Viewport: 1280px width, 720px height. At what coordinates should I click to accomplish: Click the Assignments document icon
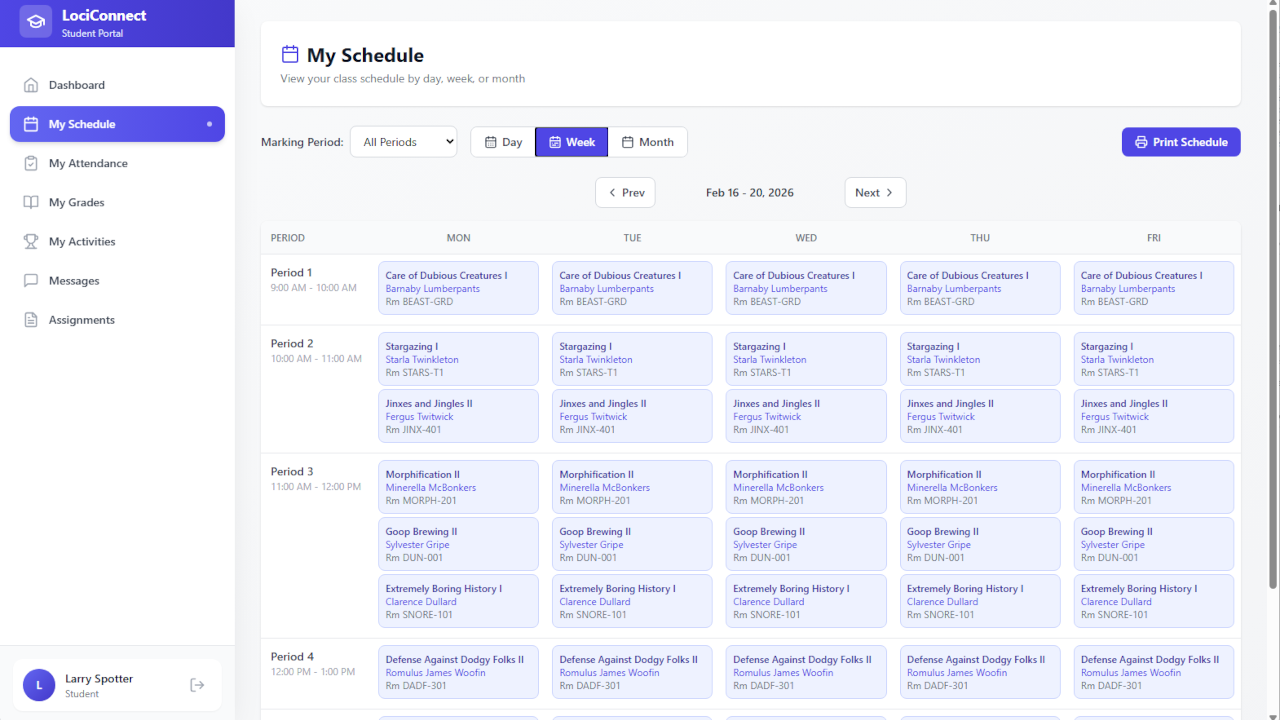coord(31,320)
